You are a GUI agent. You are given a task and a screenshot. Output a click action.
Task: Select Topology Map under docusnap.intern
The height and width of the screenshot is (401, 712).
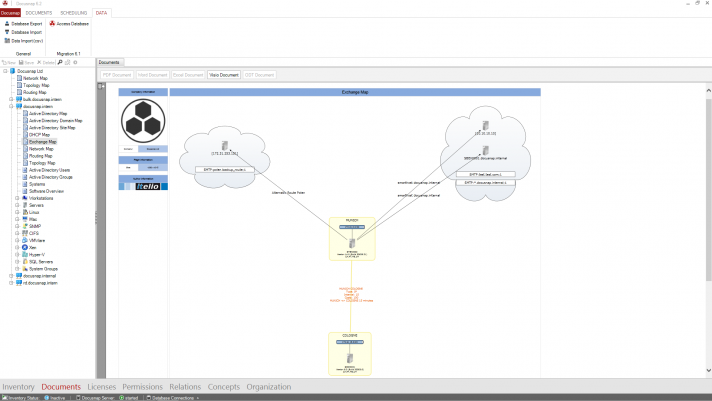click(x=43, y=163)
